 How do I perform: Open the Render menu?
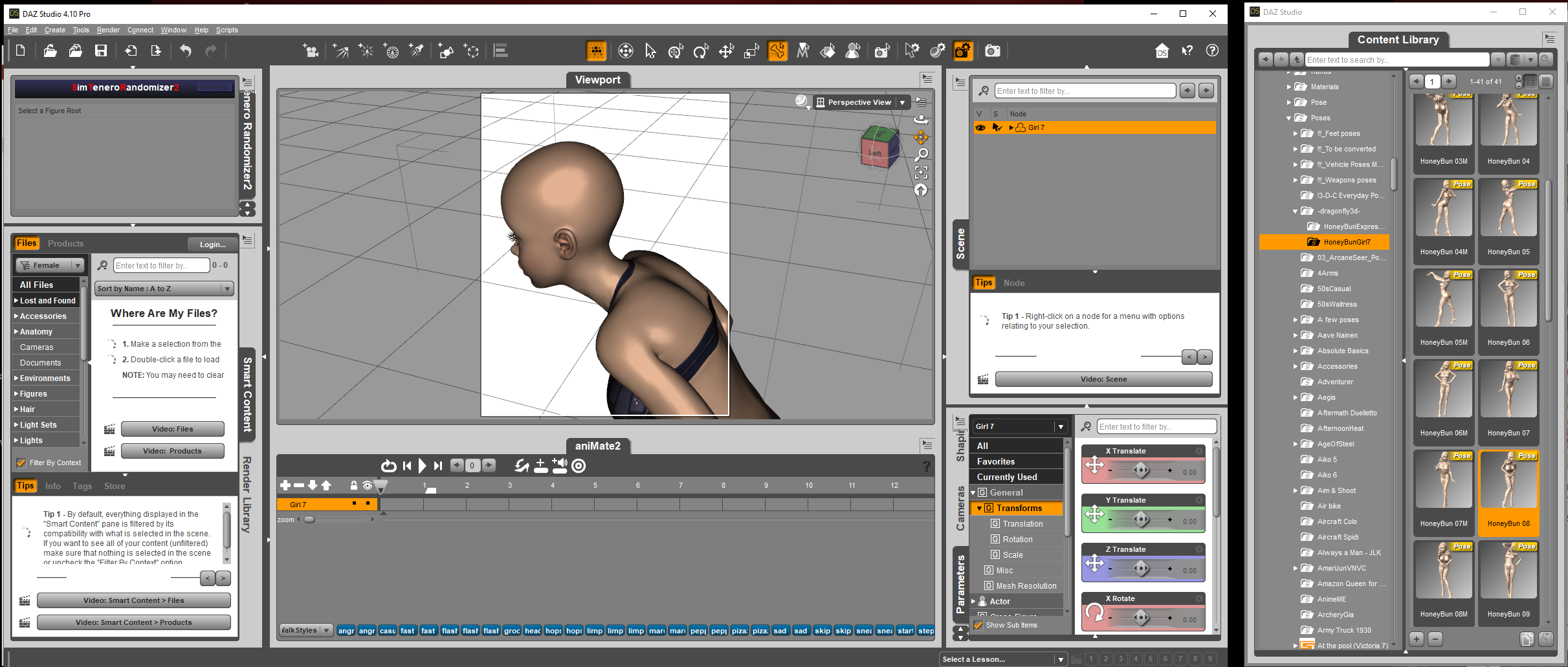[108, 30]
